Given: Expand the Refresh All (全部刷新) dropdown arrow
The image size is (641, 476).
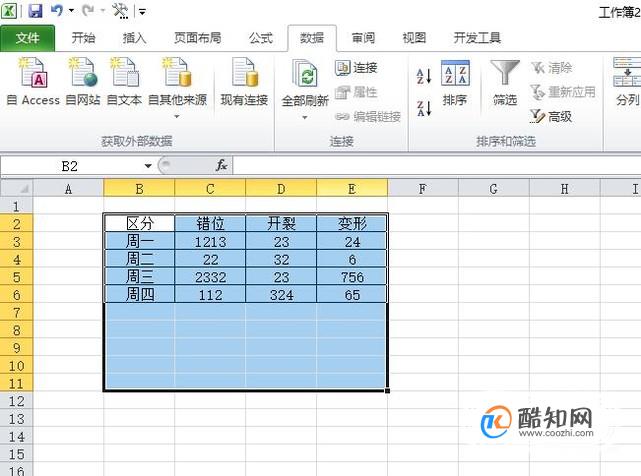Looking at the screenshot, I should pos(305,118).
